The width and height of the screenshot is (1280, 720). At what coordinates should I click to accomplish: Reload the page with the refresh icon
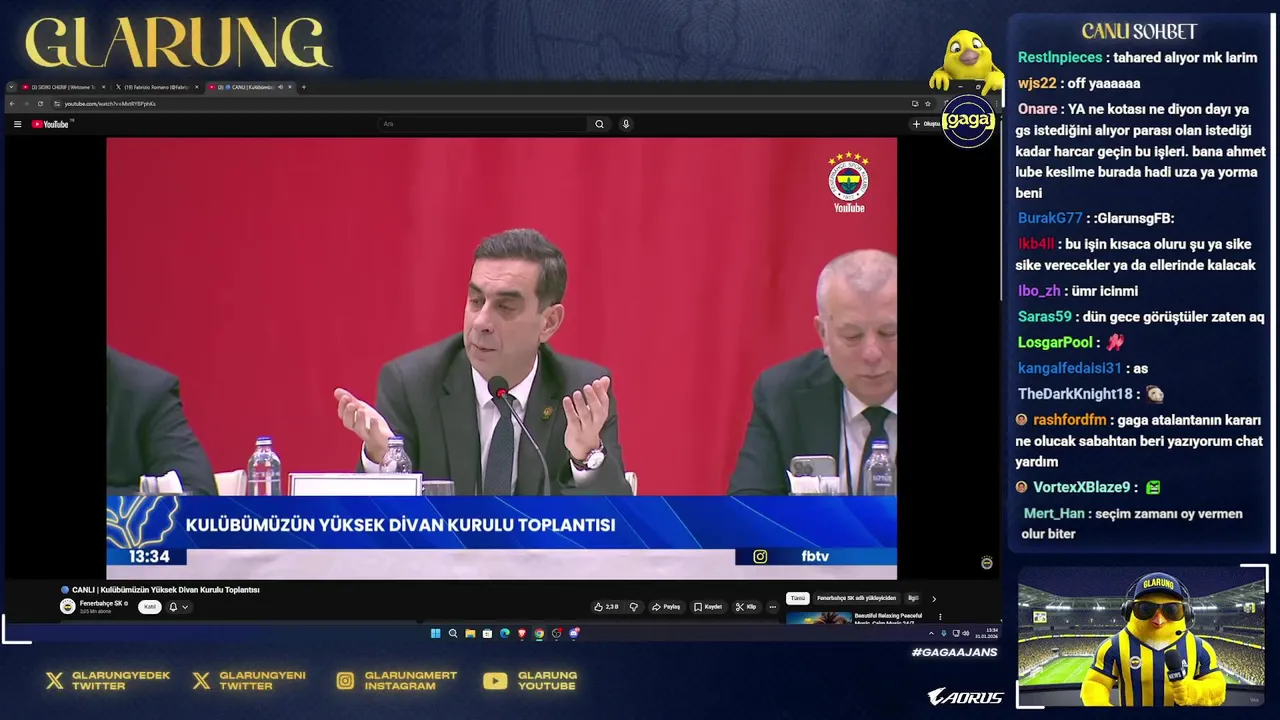click(40, 104)
